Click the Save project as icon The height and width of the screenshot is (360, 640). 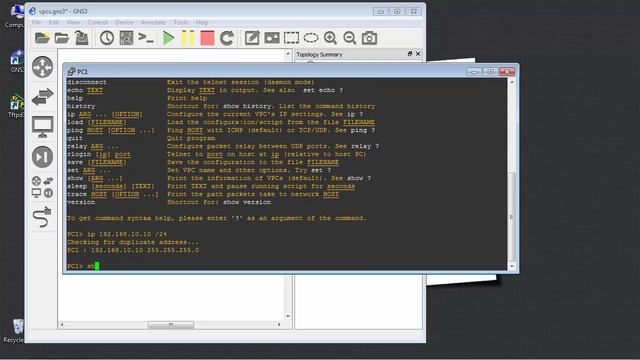(x=82, y=38)
